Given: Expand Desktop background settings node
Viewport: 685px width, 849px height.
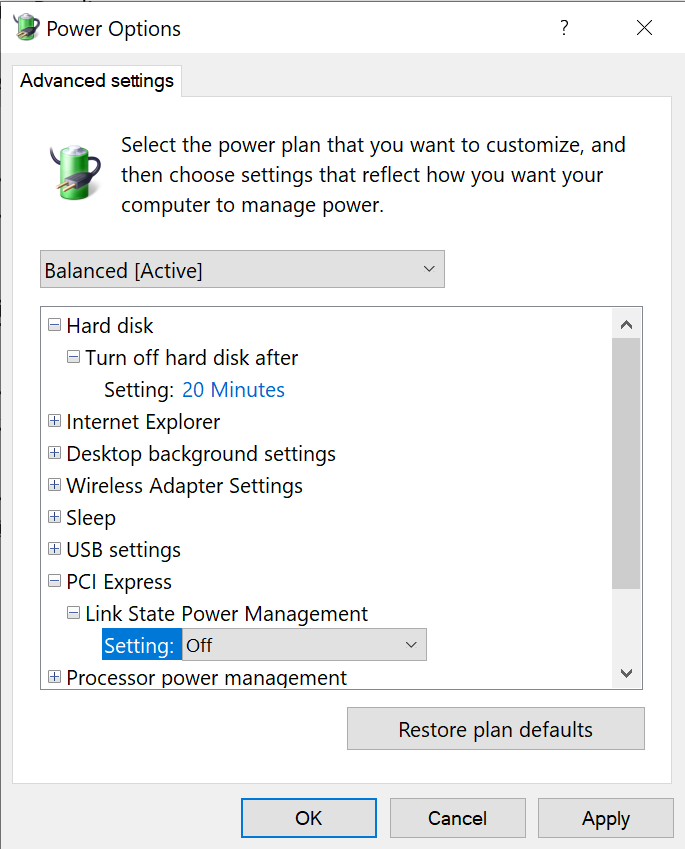Looking at the screenshot, I should point(54,453).
